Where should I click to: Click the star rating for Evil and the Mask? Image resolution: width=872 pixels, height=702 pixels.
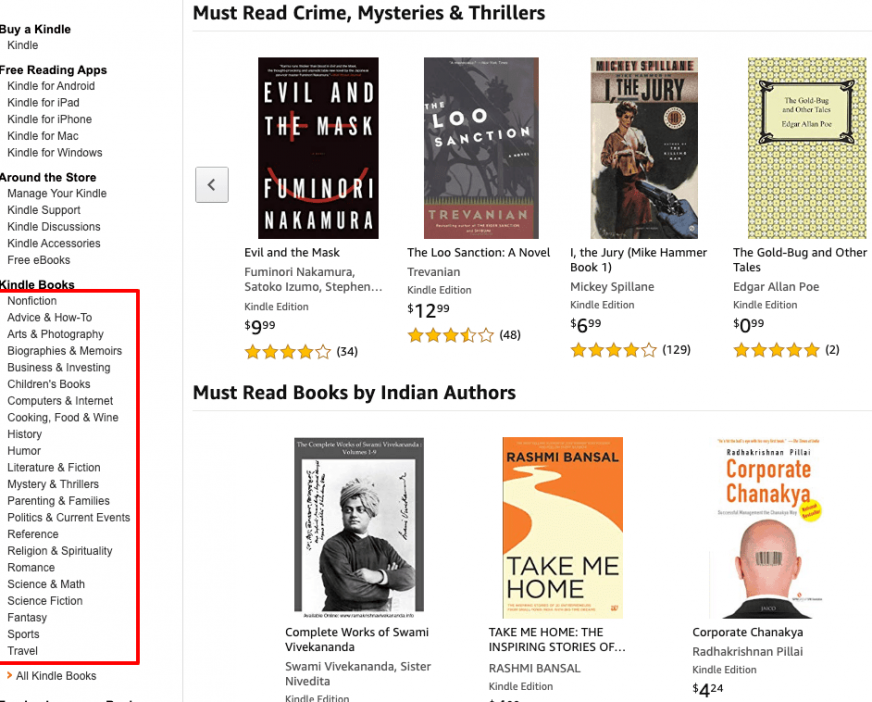coord(287,351)
